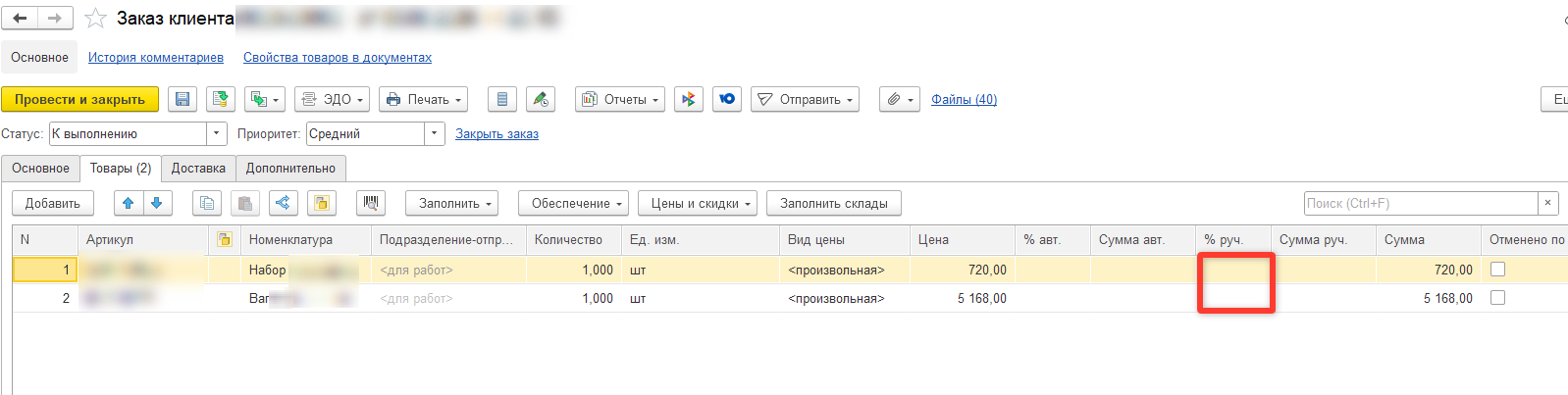Select the Набор nomenclature cell
Viewport: 1568px width, 395px height.
305,270
